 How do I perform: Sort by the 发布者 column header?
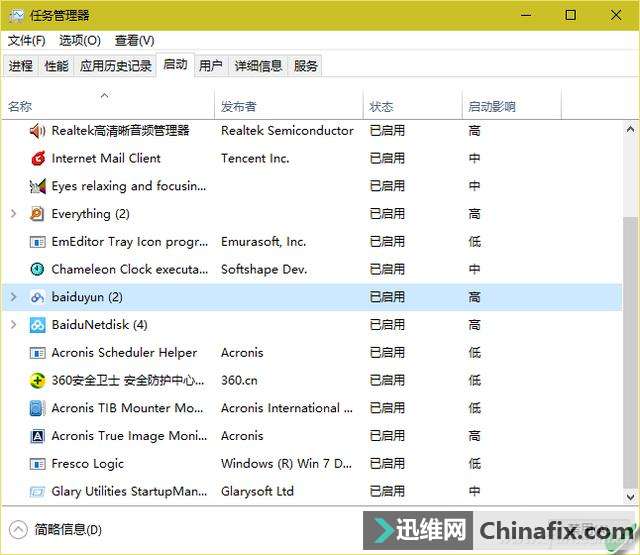tap(289, 106)
